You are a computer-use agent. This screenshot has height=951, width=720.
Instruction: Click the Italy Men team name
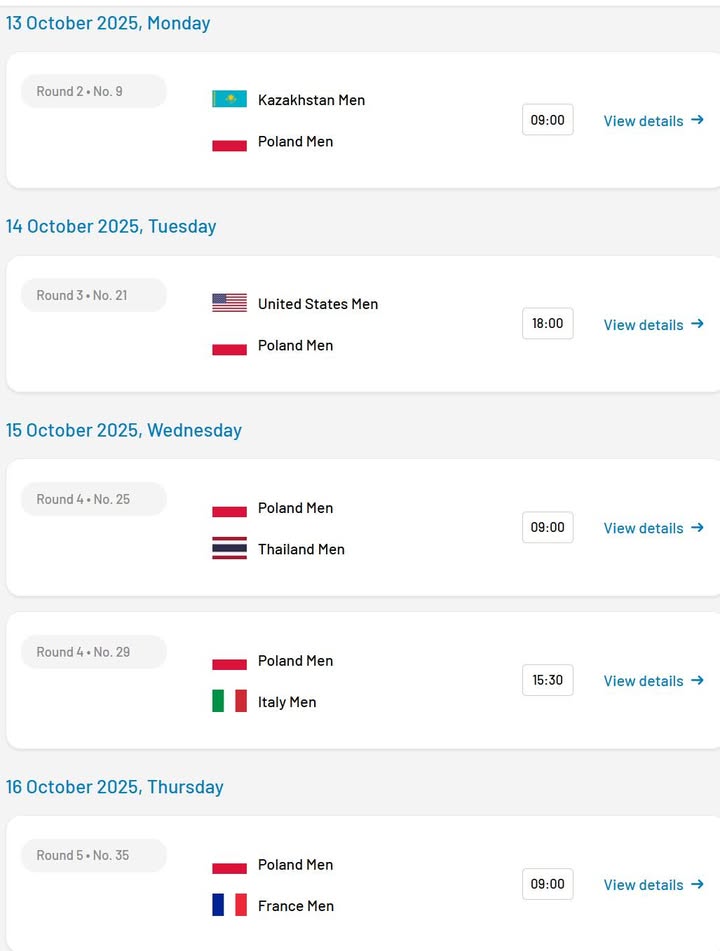coord(287,702)
